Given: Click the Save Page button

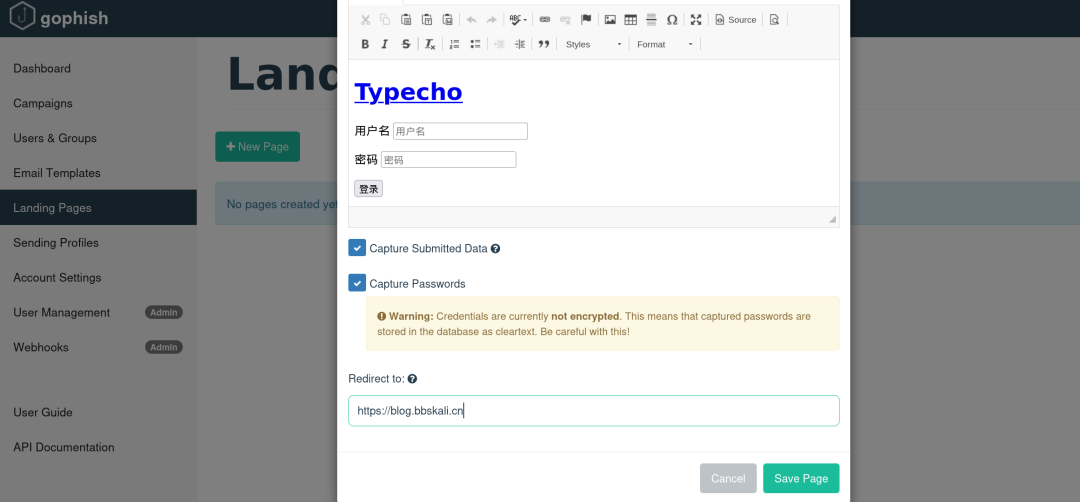Looking at the screenshot, I should point(801,479).
